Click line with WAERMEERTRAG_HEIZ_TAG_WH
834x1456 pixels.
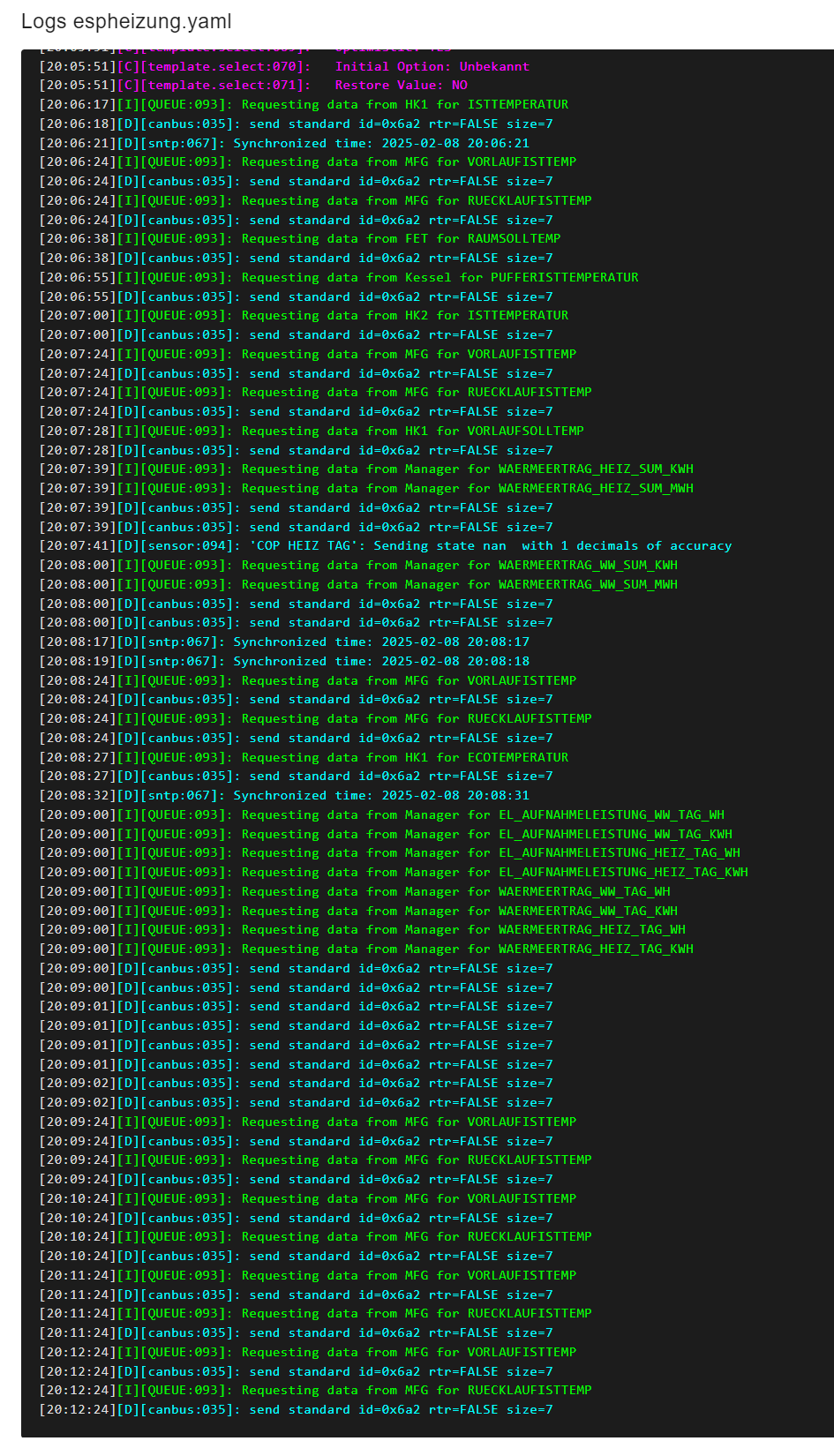tap(363, 930)
